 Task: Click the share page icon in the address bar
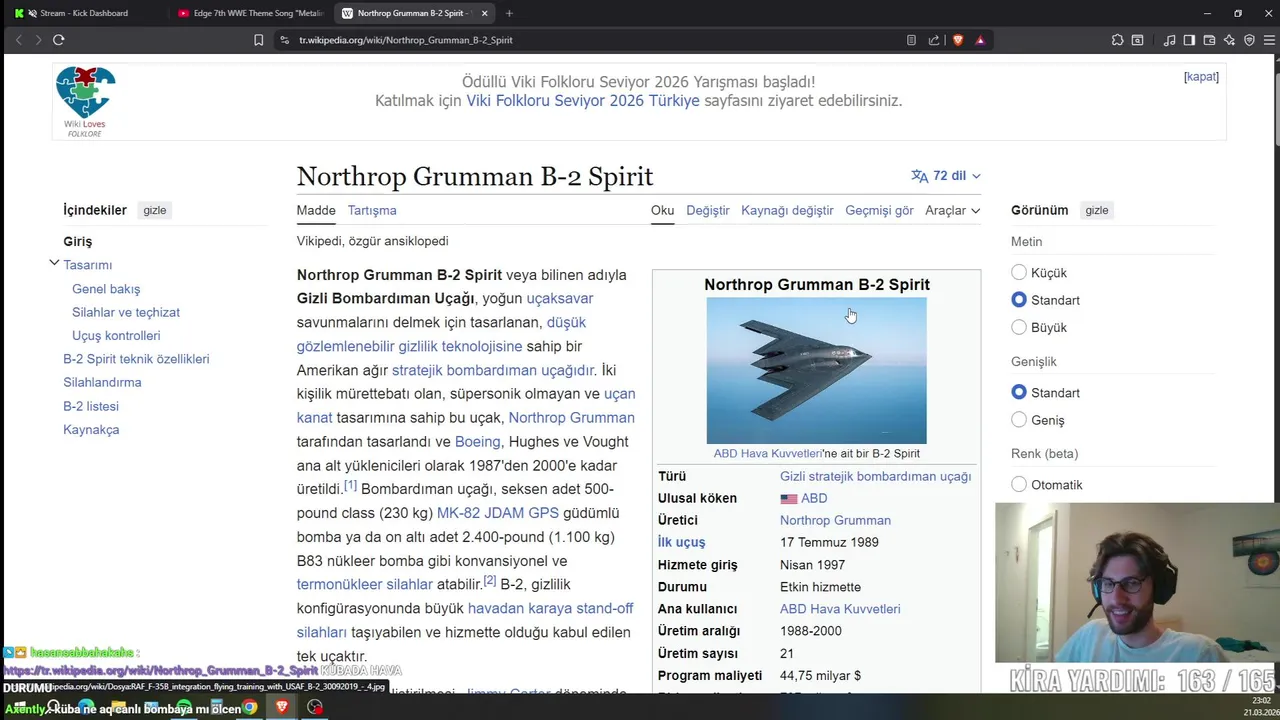pos(934,40)
